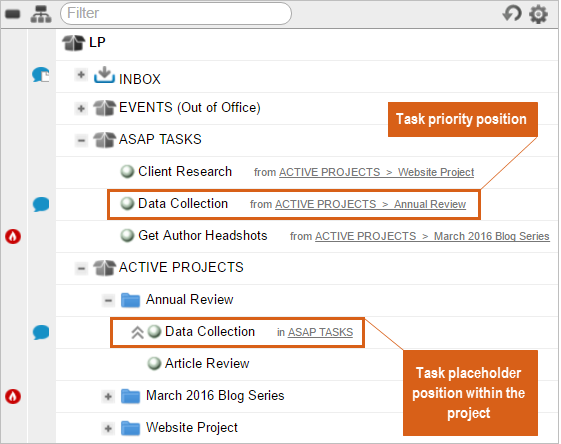
Task: Follow ACTIVE PROJECTS > Annual Review link
Action: pyautogui.click(x=370, y=204)
